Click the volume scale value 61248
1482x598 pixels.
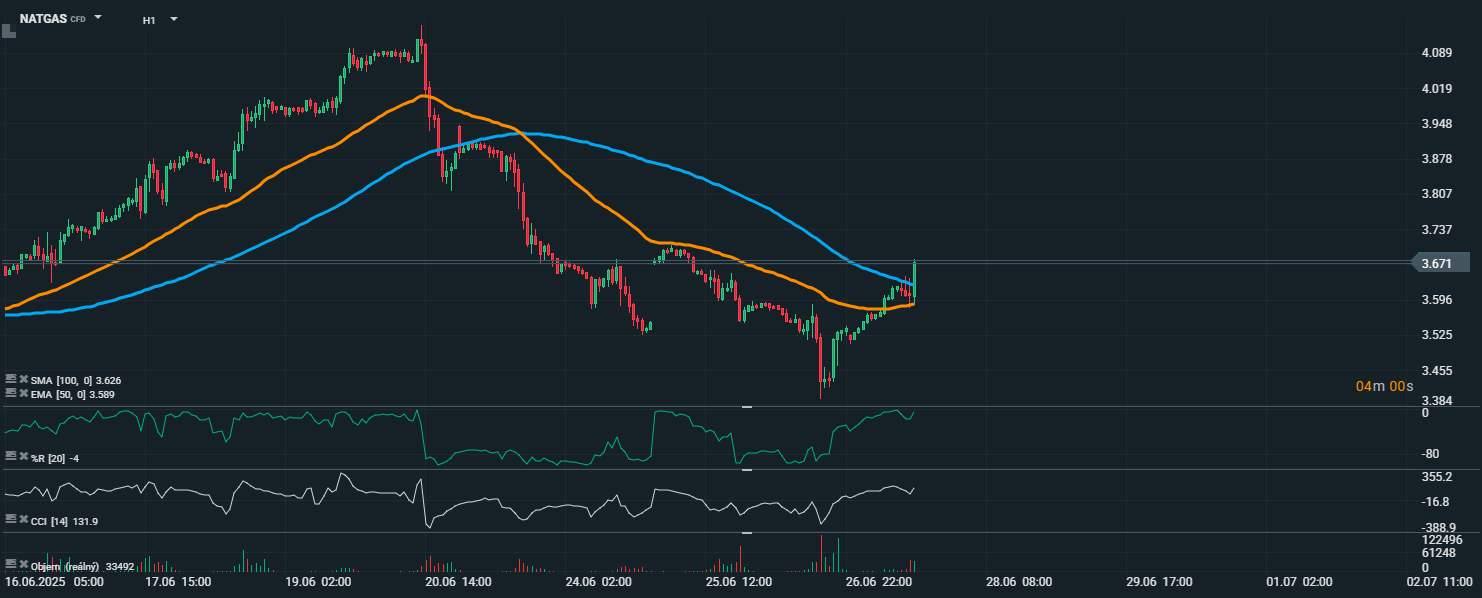click(1438, 553)
